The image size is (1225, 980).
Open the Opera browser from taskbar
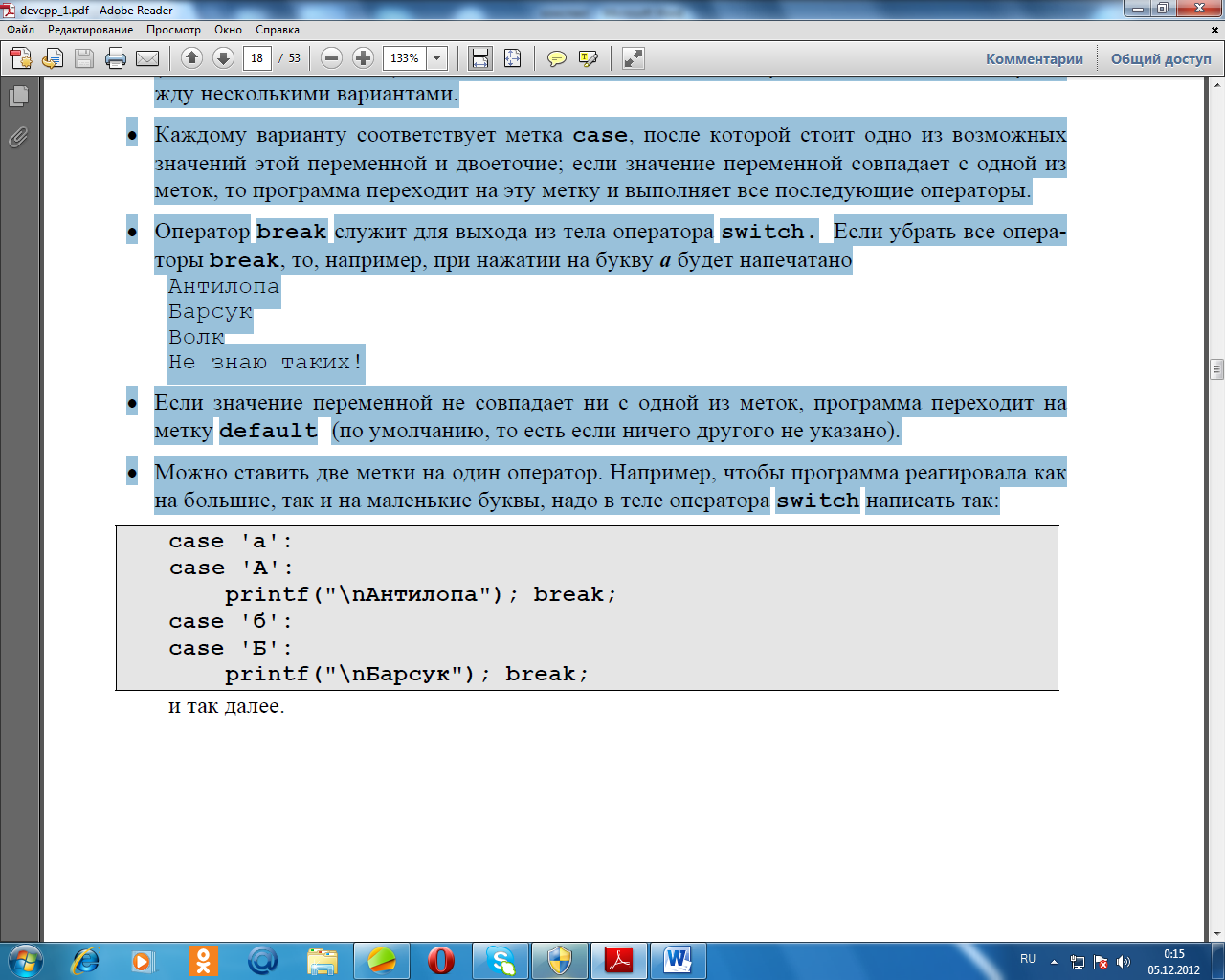[441, 960]
